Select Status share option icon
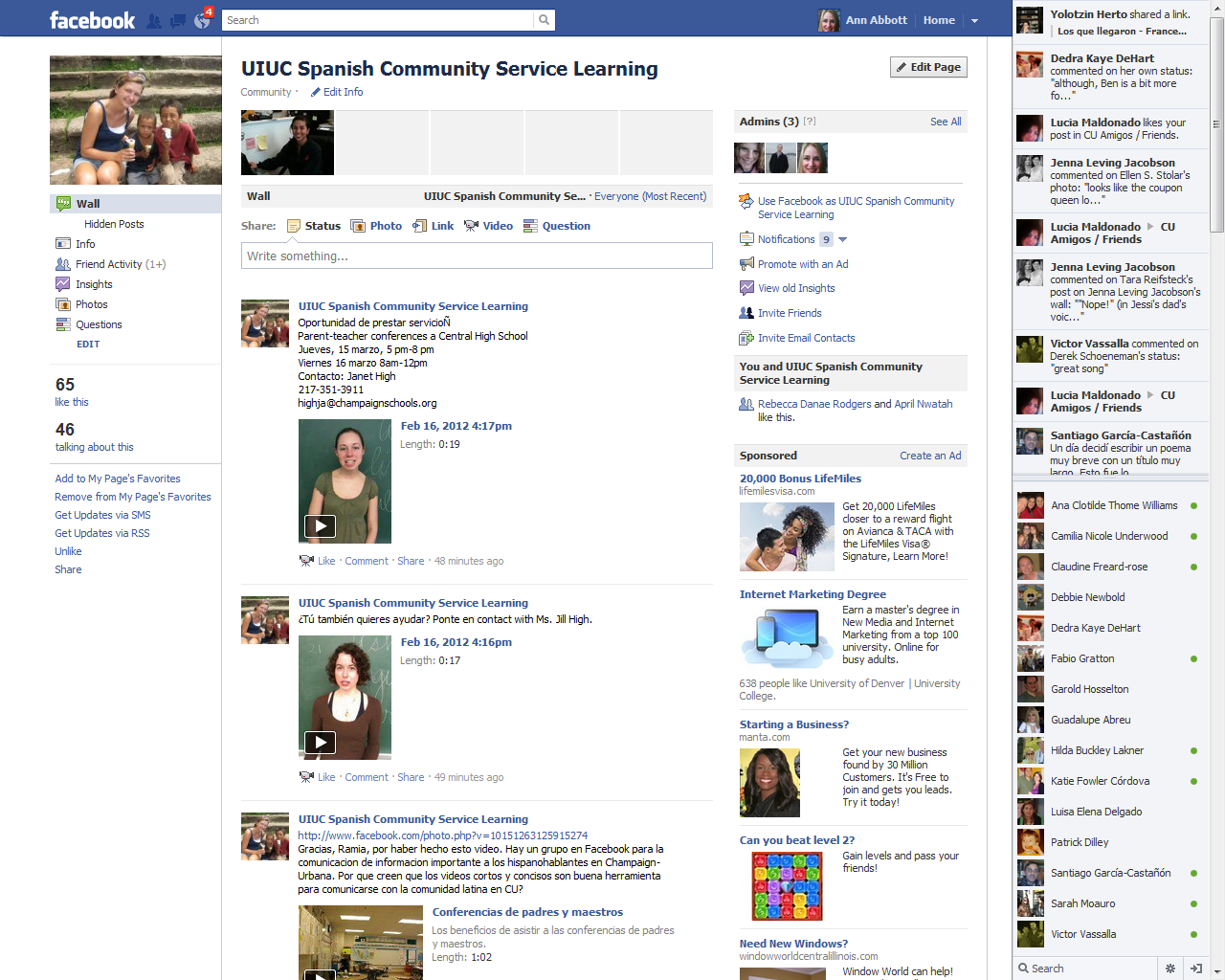 click(x=294, y=226)
